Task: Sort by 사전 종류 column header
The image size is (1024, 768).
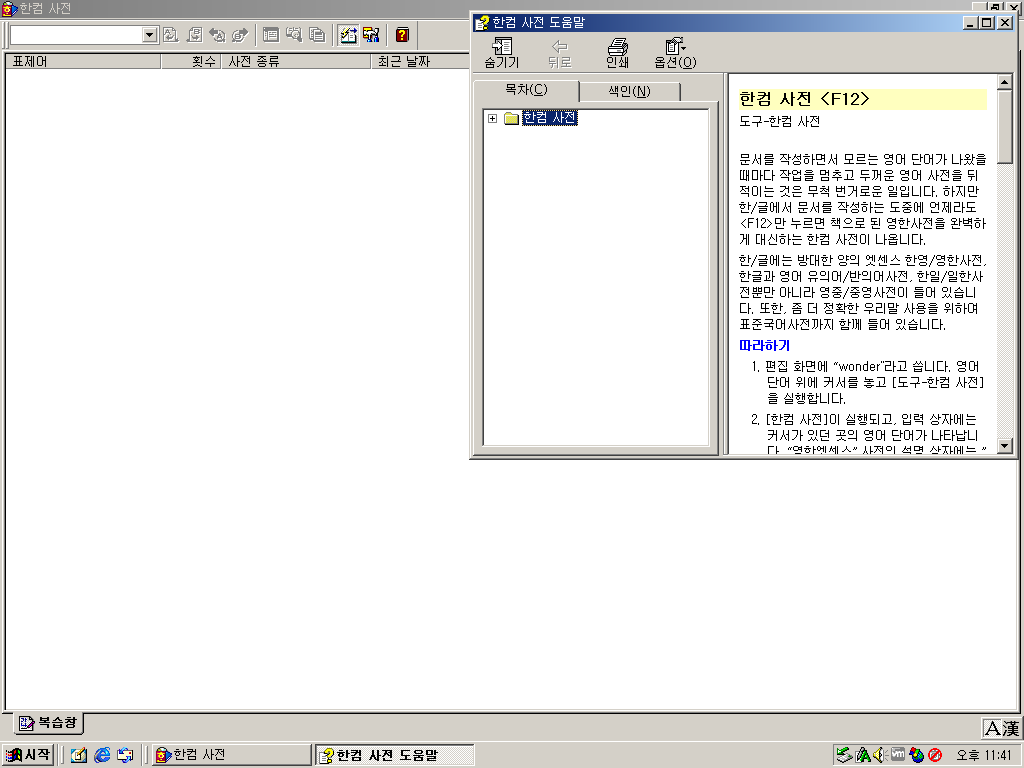Action: tap(296, 61)
